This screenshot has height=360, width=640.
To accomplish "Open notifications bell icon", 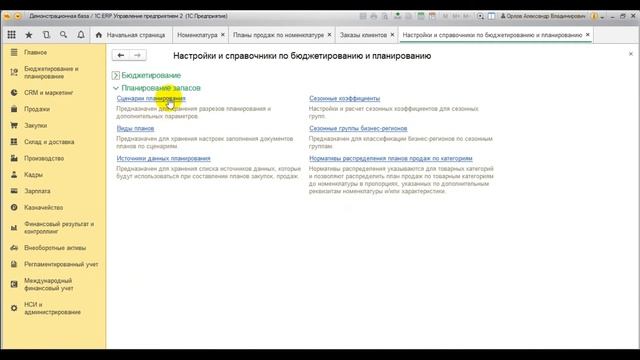I will tap(81, 35).
